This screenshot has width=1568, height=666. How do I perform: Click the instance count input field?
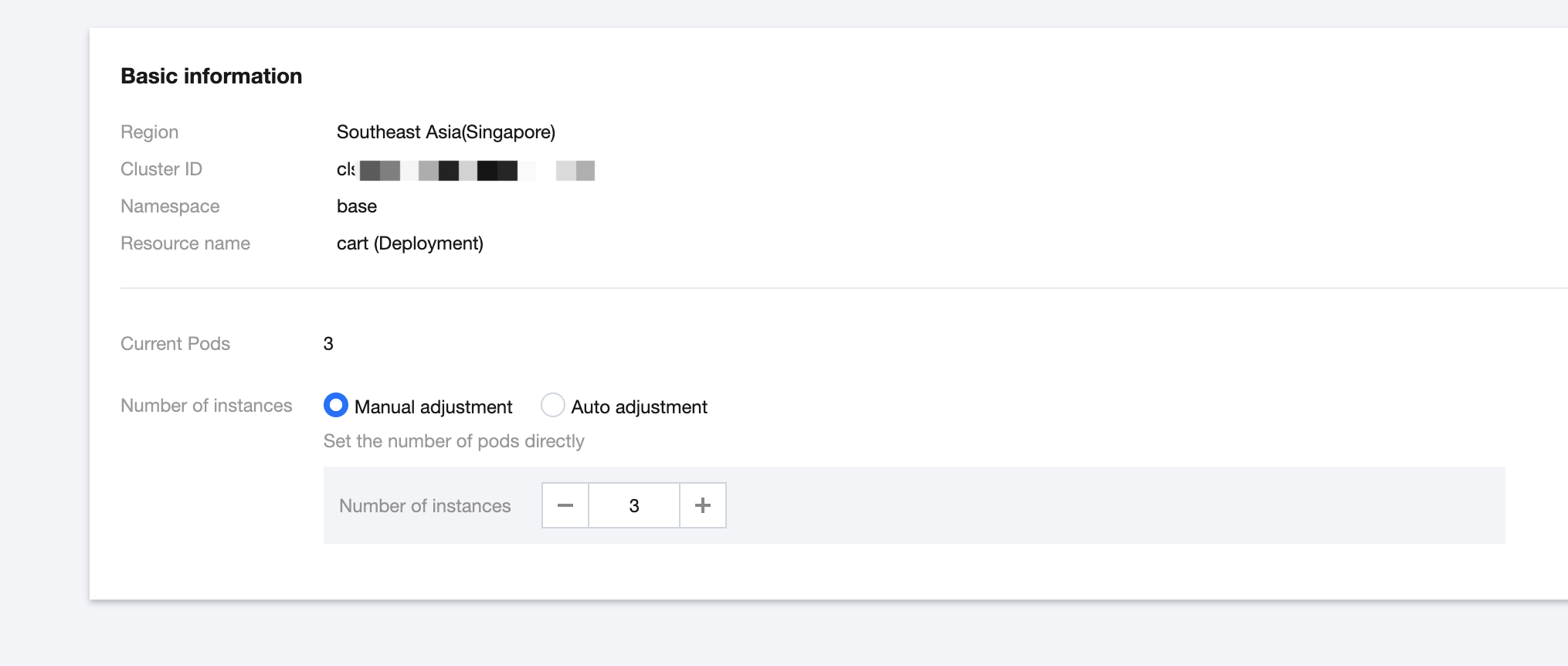[634, 505]
